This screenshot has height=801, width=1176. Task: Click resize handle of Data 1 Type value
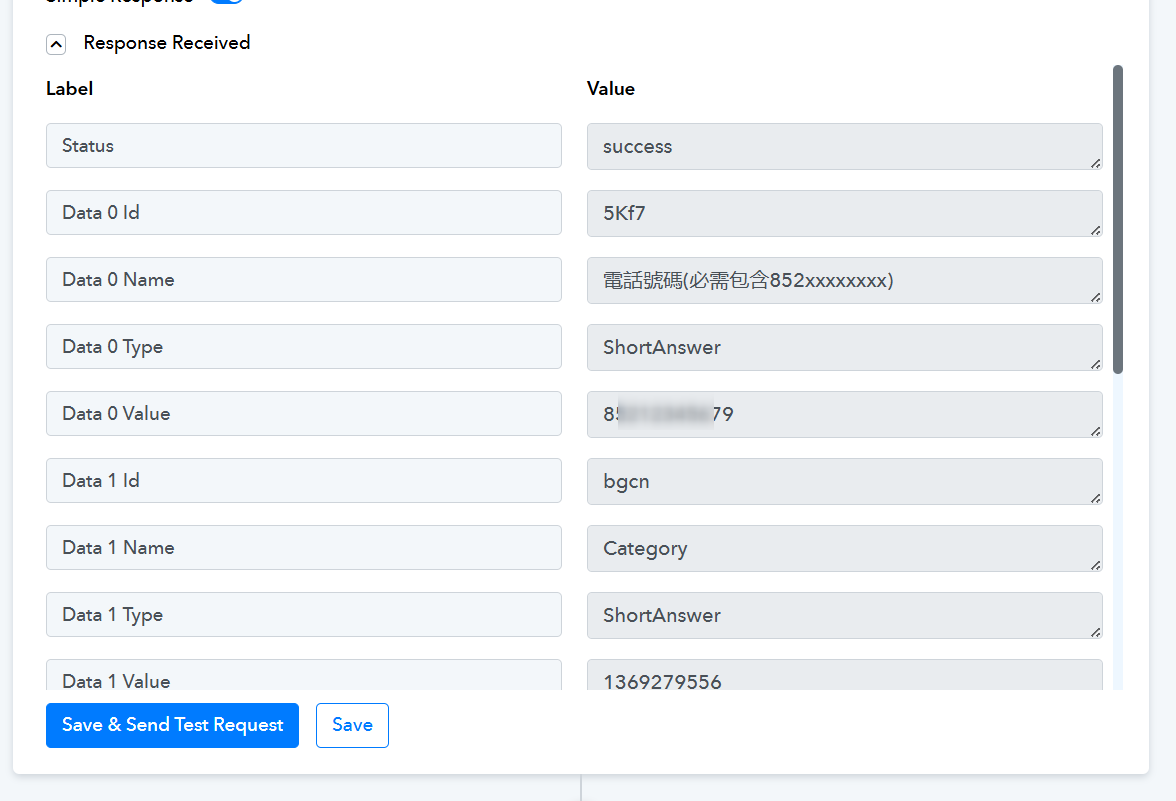pyautogui.click(x=1095, y=631)
